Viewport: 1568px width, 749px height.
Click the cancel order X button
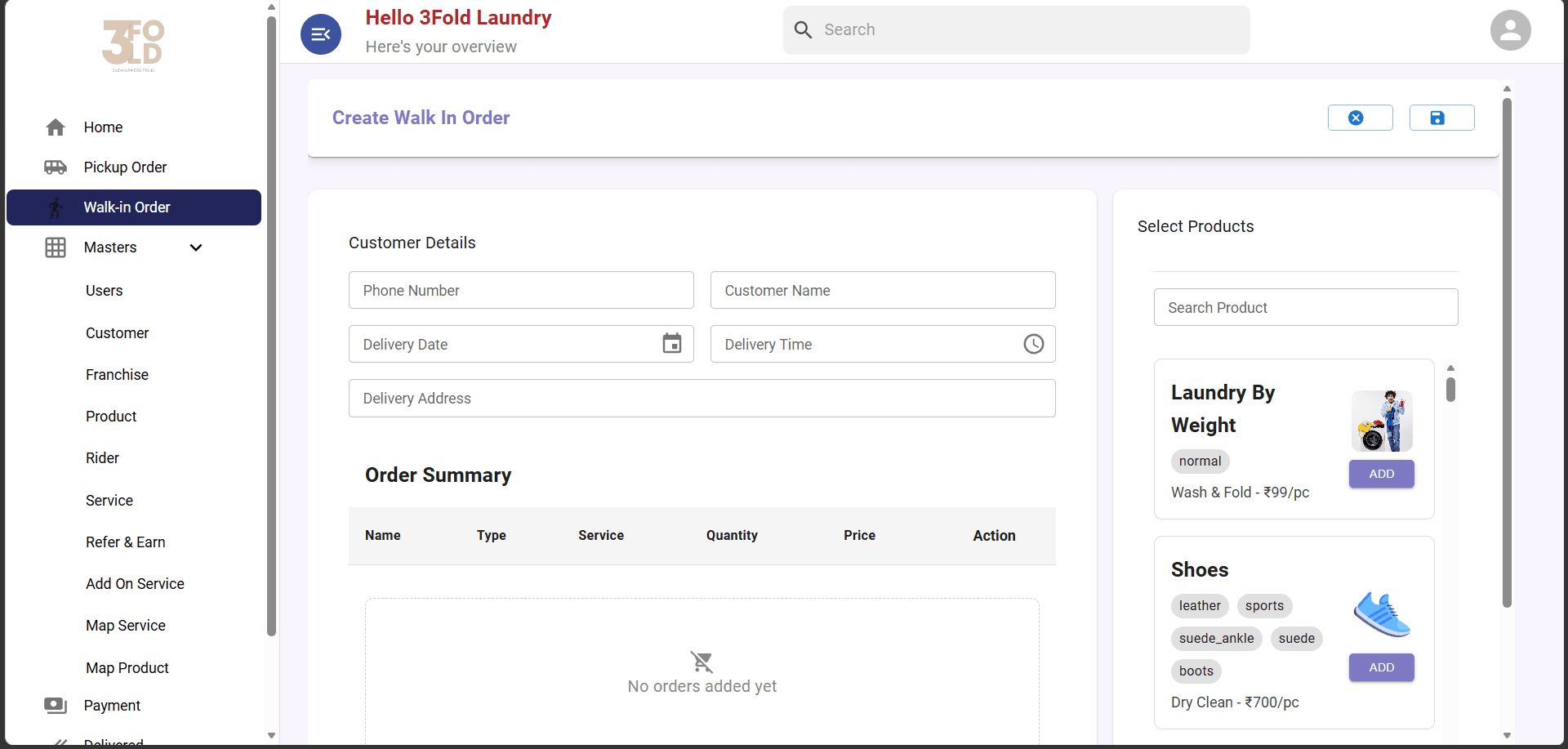1360,118
